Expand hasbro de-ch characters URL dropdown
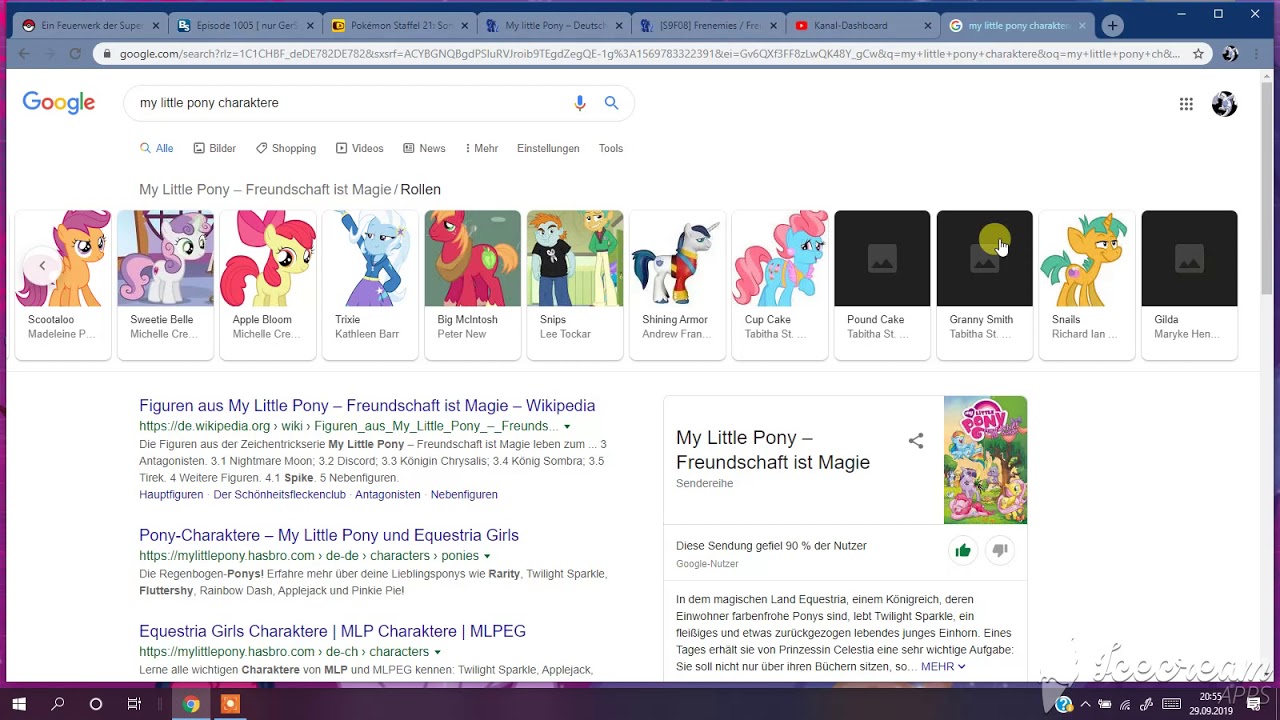 (x=437, y=652)
